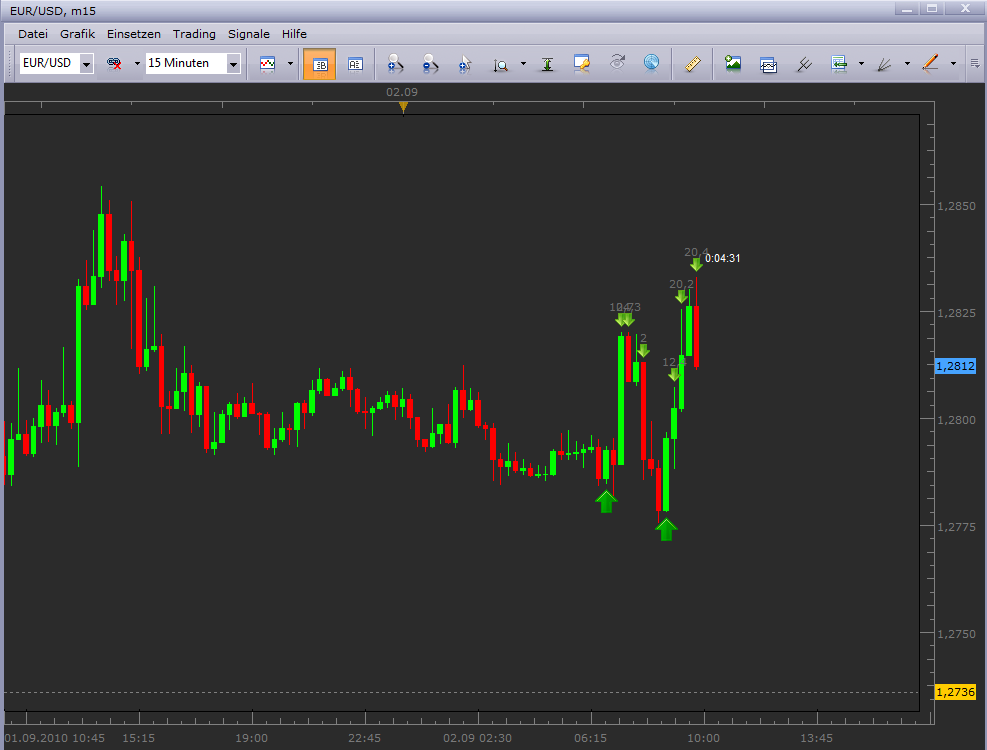Screen dimensions: 987x750
Task: Toggle the ask chart mode button
Action: tap(355, 64)
